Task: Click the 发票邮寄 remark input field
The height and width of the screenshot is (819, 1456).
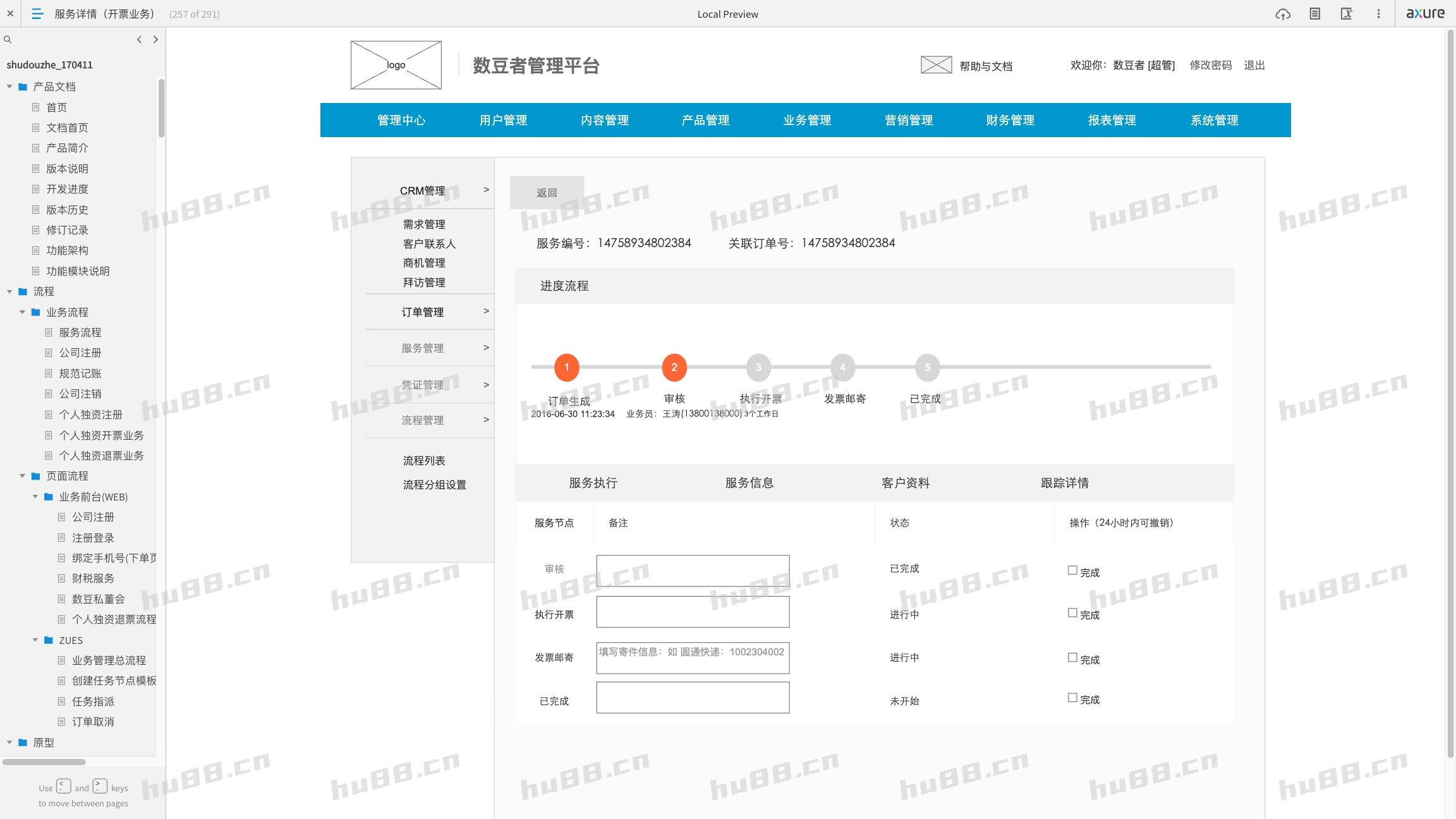Action: [693, 658]
